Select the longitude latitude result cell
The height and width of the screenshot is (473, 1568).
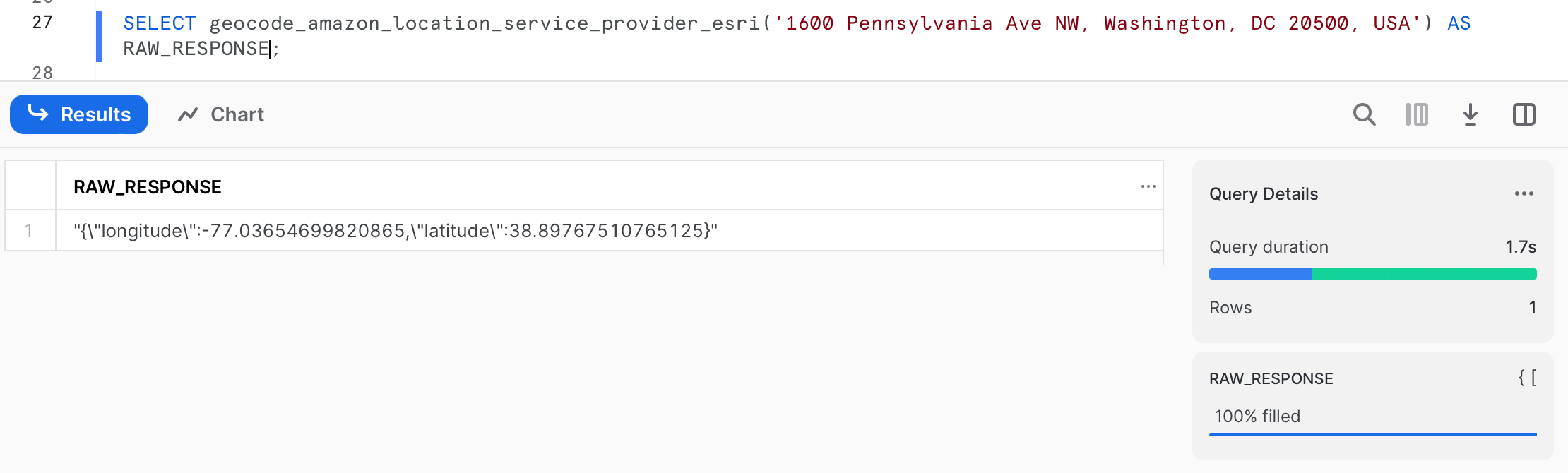(609, 231)
